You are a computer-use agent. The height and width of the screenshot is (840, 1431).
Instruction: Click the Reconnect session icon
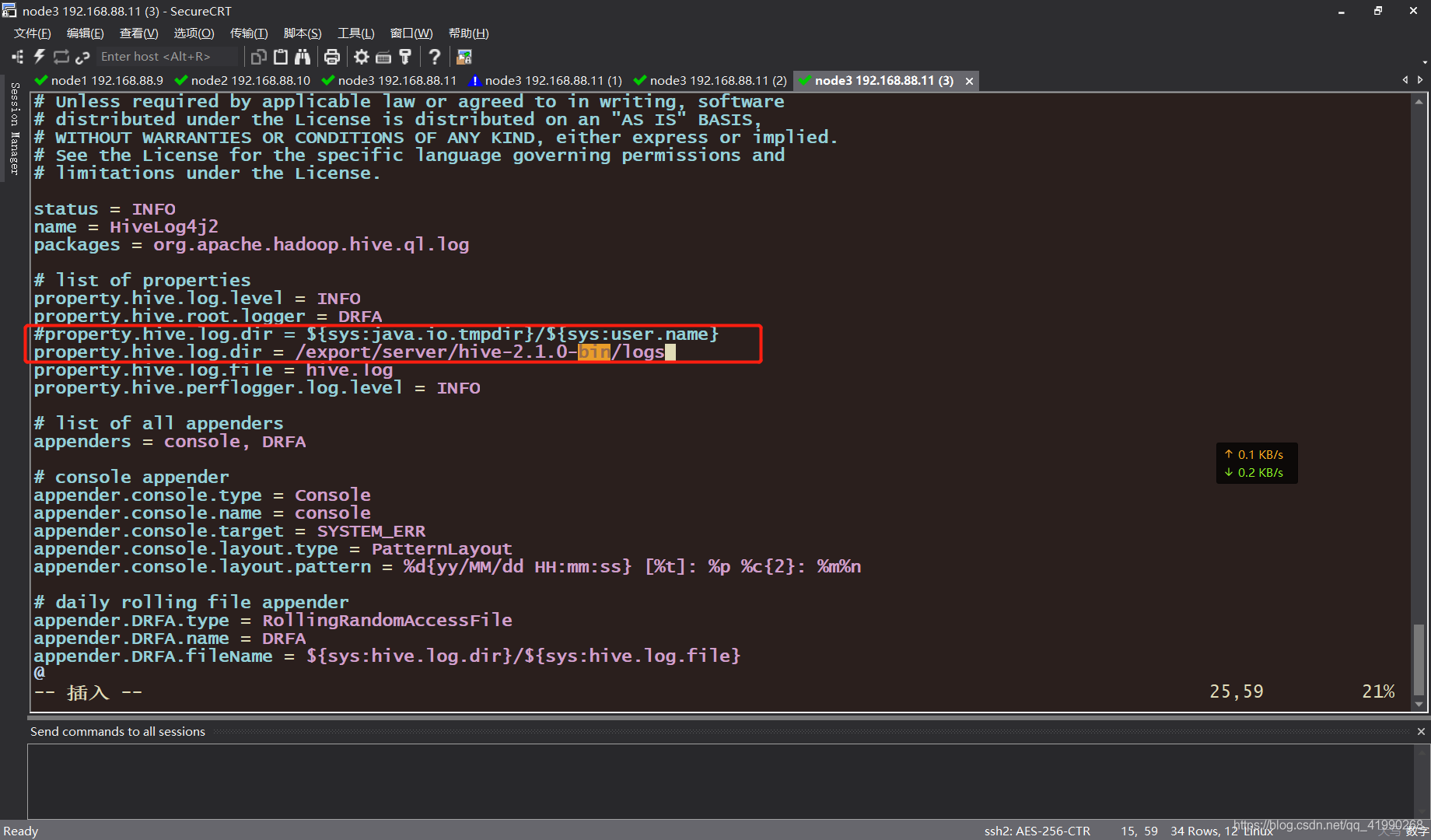61,56
